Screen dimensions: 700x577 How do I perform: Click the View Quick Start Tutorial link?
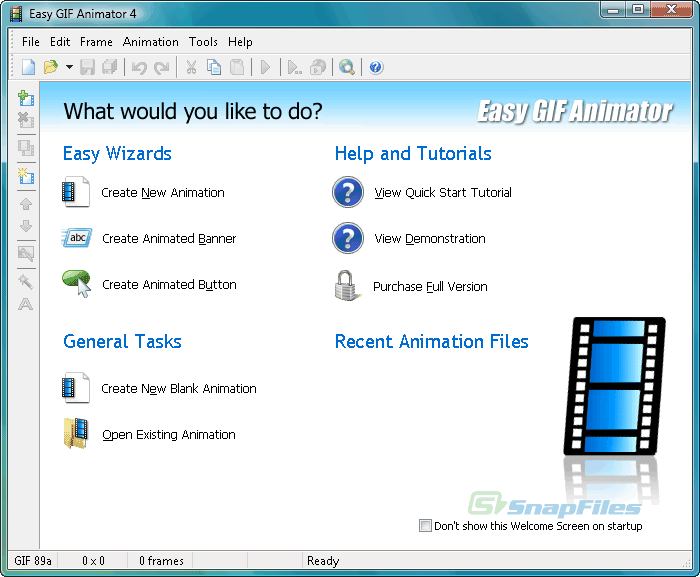click(x=443, y=193)
